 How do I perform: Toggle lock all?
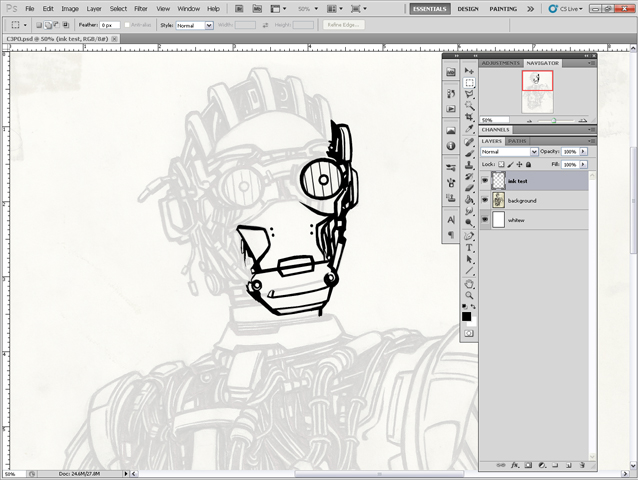pos(528,164)
